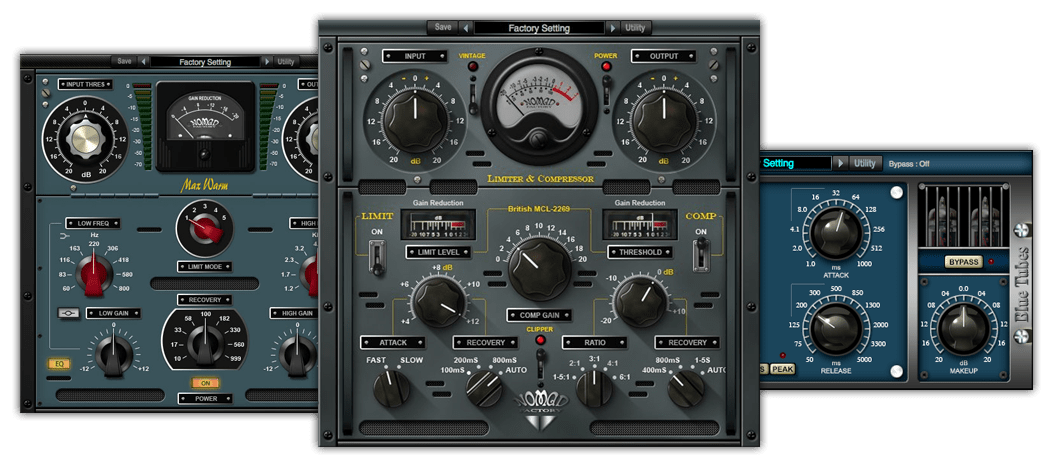Screen dimensions: 1053x467
Task: Click the 'COMP GAIN' label plate
Action: 539,315
